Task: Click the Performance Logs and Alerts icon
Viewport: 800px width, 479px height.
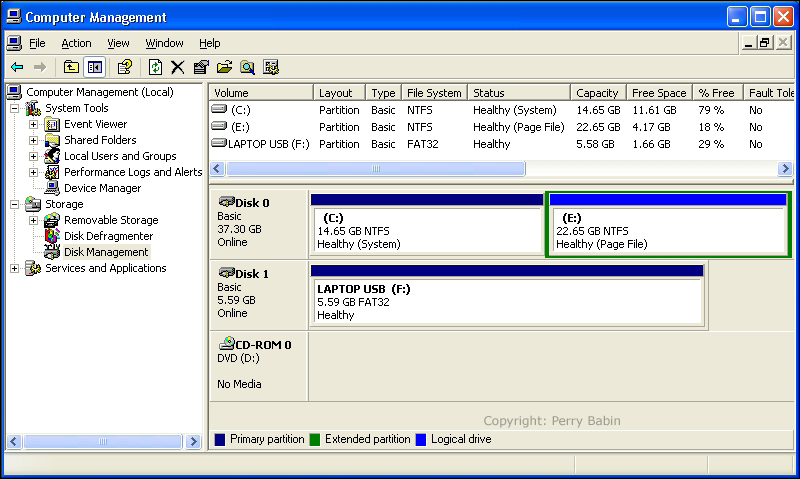Action: click(52, 172)
